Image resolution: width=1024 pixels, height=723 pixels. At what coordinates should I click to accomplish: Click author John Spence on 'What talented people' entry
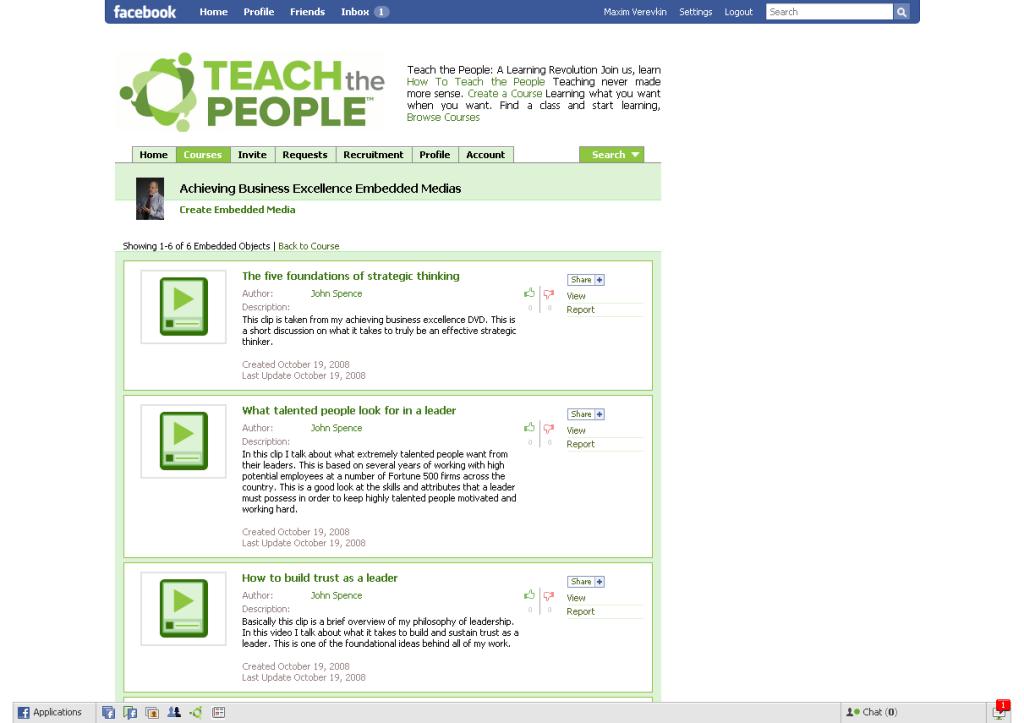[x=336, y=428]
